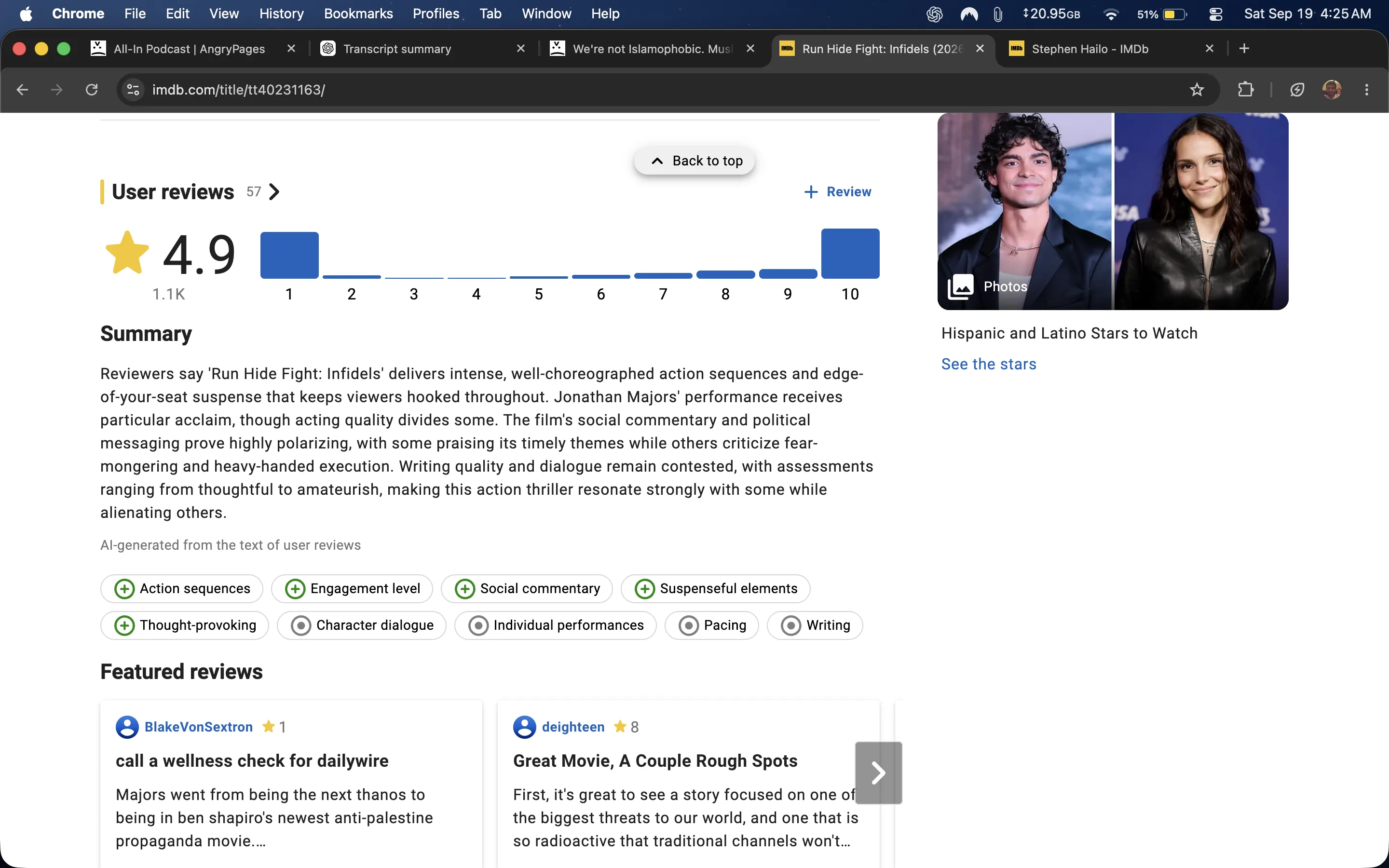Toggle the Social commentary filter chip
Image resolution: width=1389 pixels, height=868 pixels.
[527, 588]
